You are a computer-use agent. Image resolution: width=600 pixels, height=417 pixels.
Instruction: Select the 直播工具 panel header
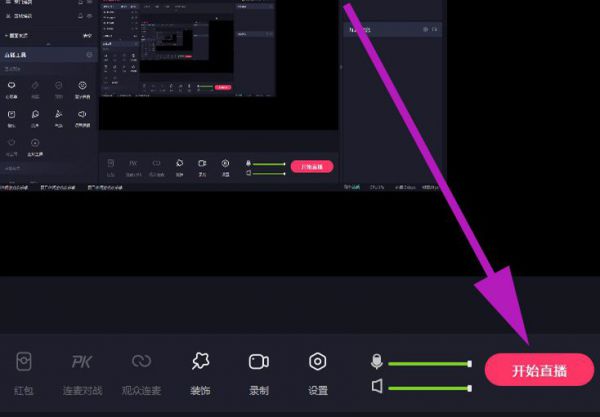(19, 54)
